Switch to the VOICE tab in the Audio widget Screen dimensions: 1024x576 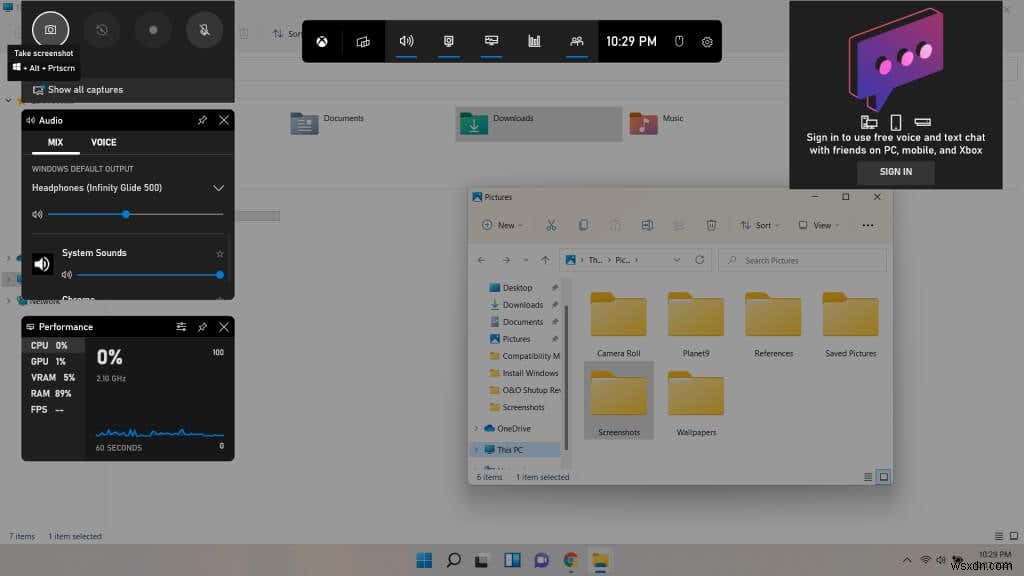coord(103,142)
